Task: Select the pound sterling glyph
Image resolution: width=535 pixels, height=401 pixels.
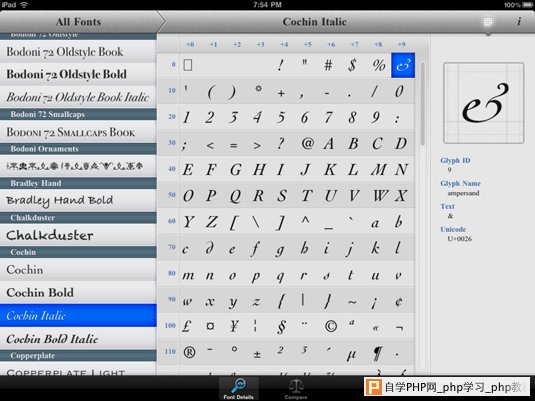Action: click(x=186, y=326)
